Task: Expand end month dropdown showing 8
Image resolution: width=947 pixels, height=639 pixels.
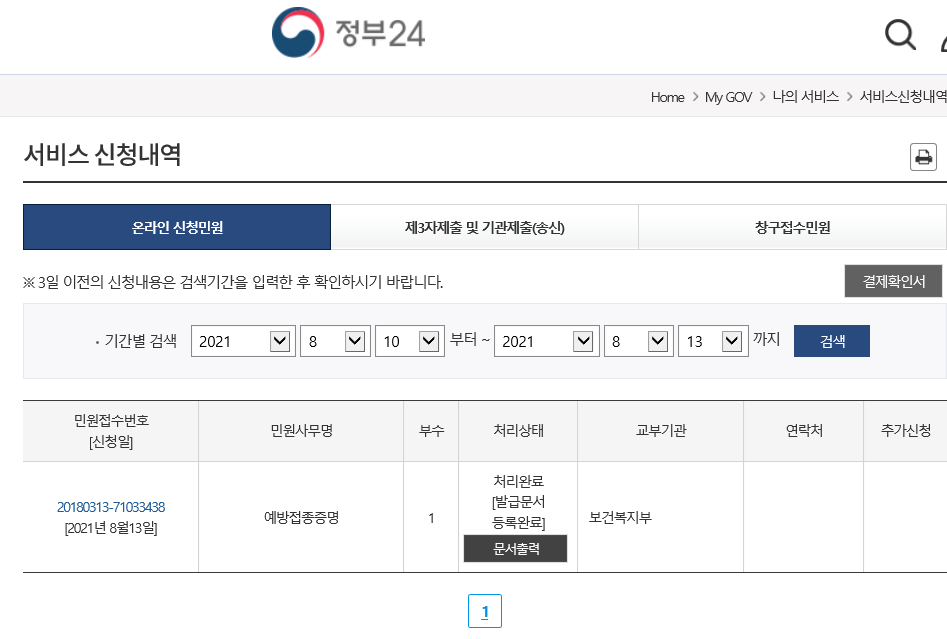Action: (x=639, y=341)
